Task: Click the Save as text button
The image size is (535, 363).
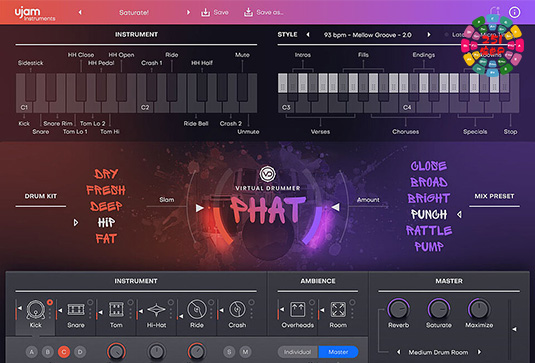Action: (x=270, y=12)
